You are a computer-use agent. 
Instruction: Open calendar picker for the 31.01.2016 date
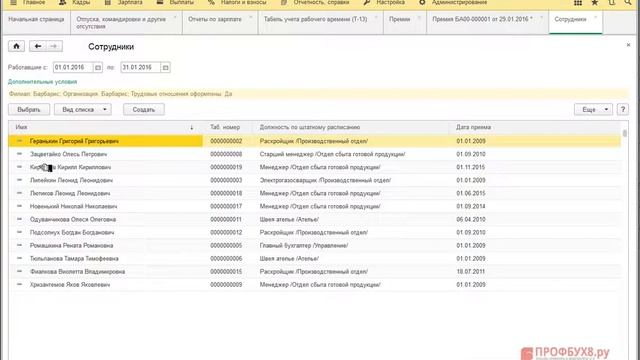165,68
